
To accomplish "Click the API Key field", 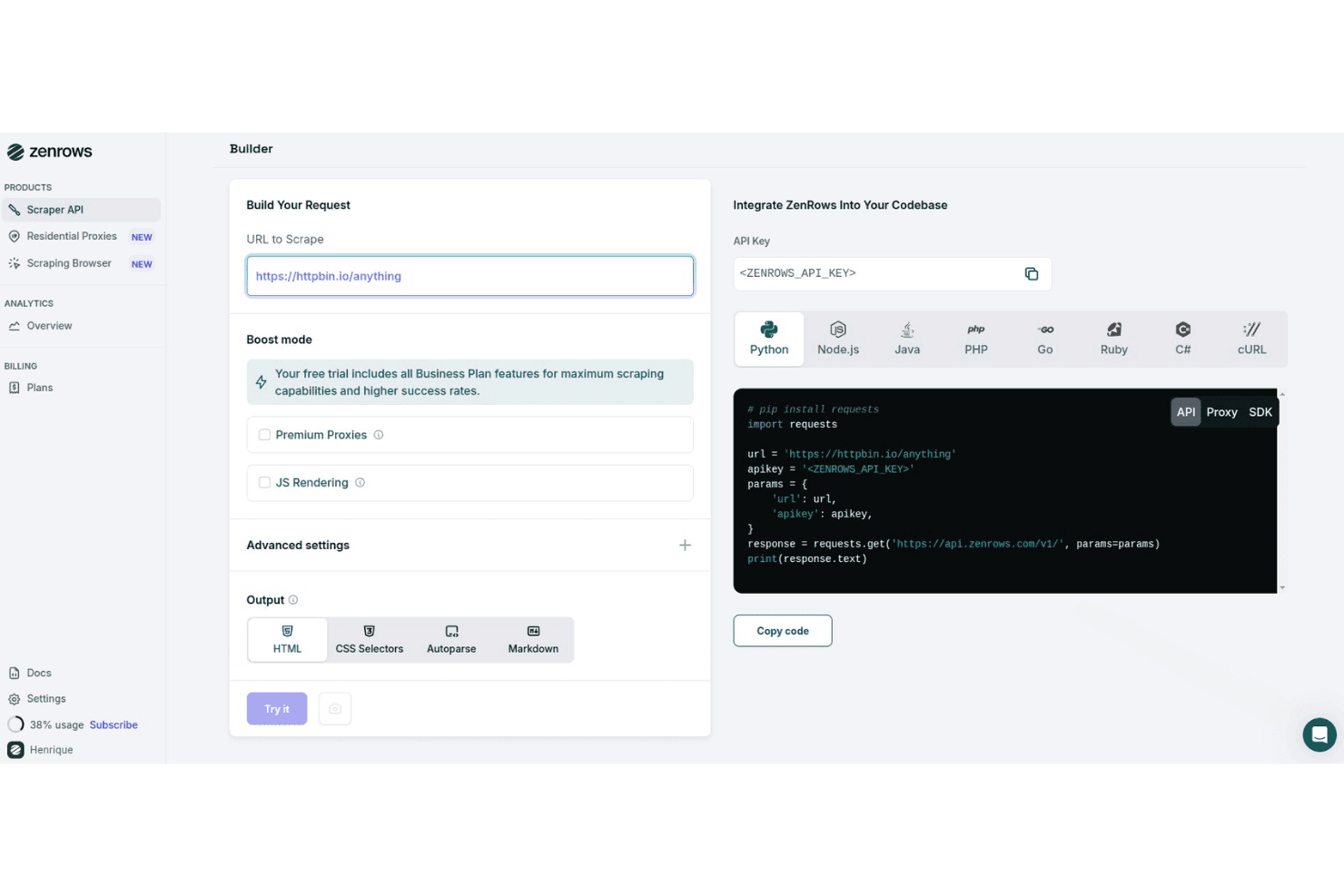I will click(893, 273).
